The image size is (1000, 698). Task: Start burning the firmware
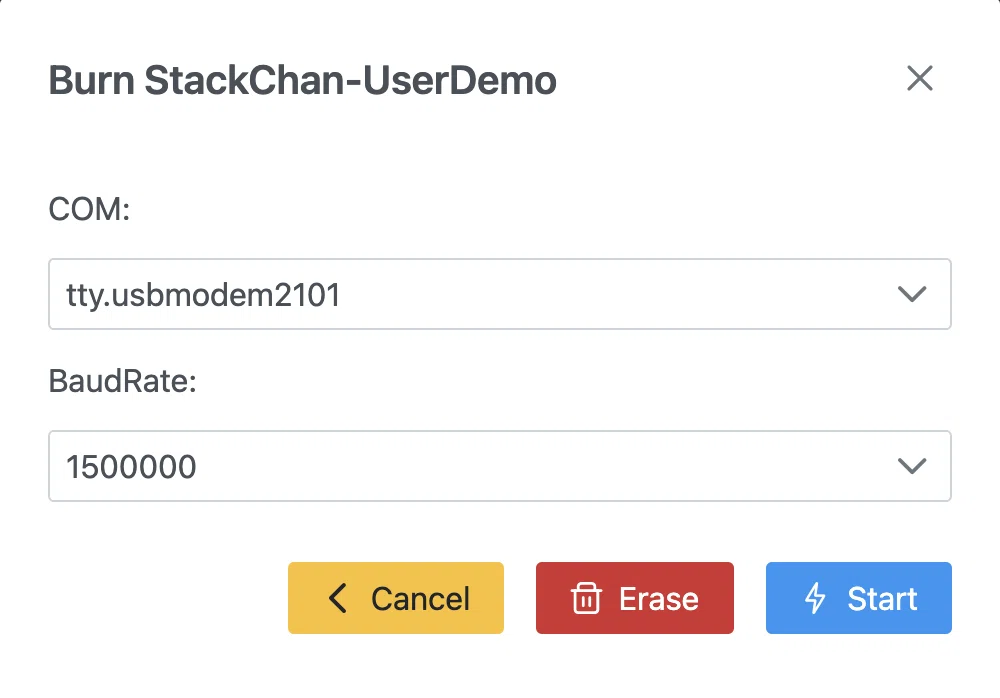[x=858, y=598]
